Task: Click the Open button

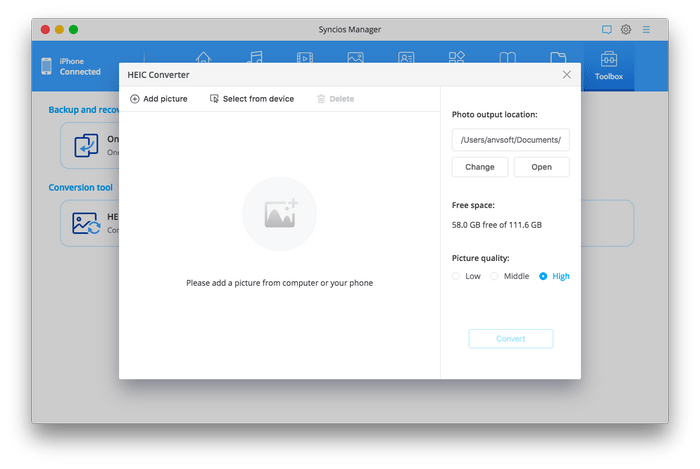Action: coord(542,167)
